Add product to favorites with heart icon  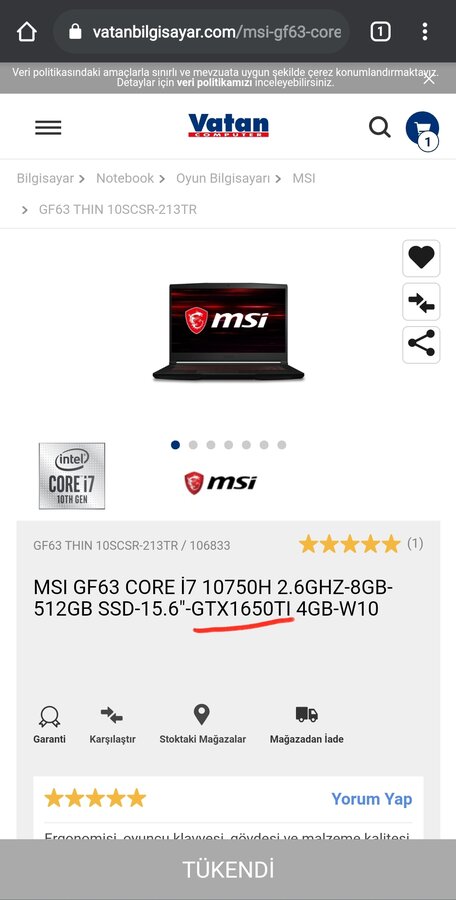pyautogui.click(x=421, y=258)
